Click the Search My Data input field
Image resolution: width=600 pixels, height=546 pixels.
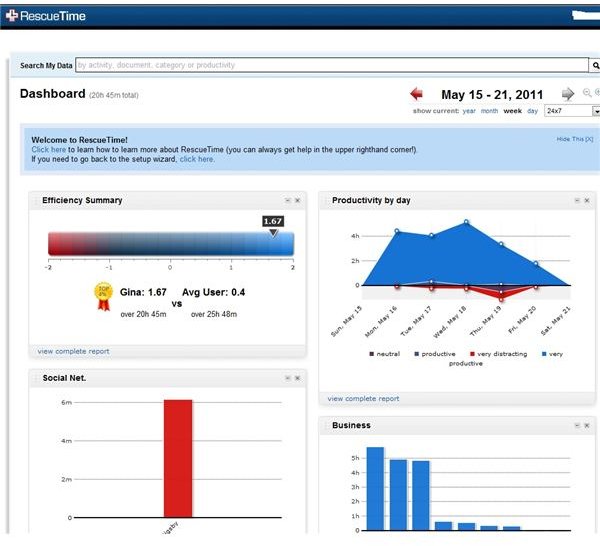tap(332, 65)
